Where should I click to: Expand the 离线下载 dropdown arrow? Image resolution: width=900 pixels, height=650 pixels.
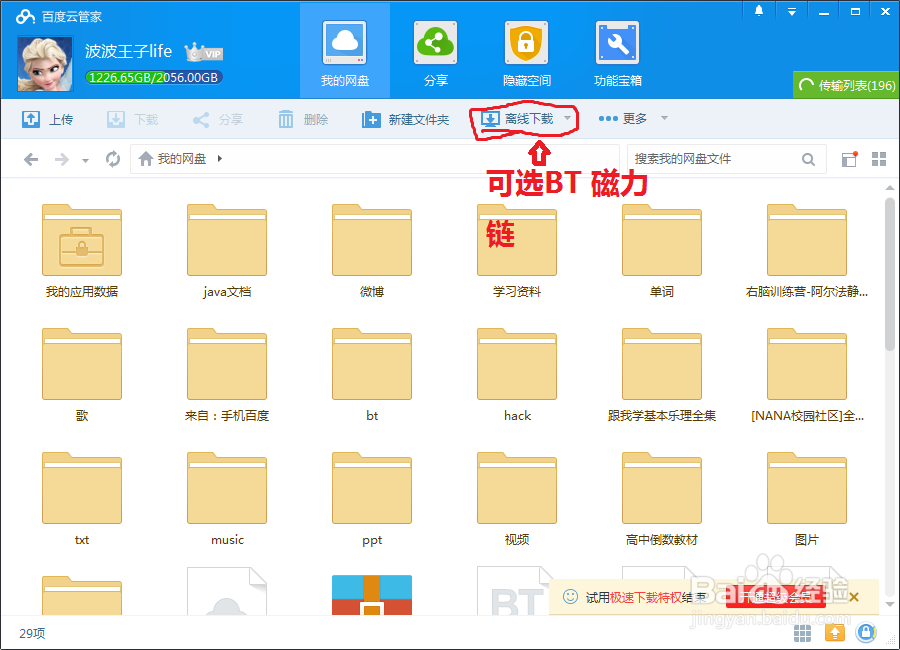coord(567,118)
